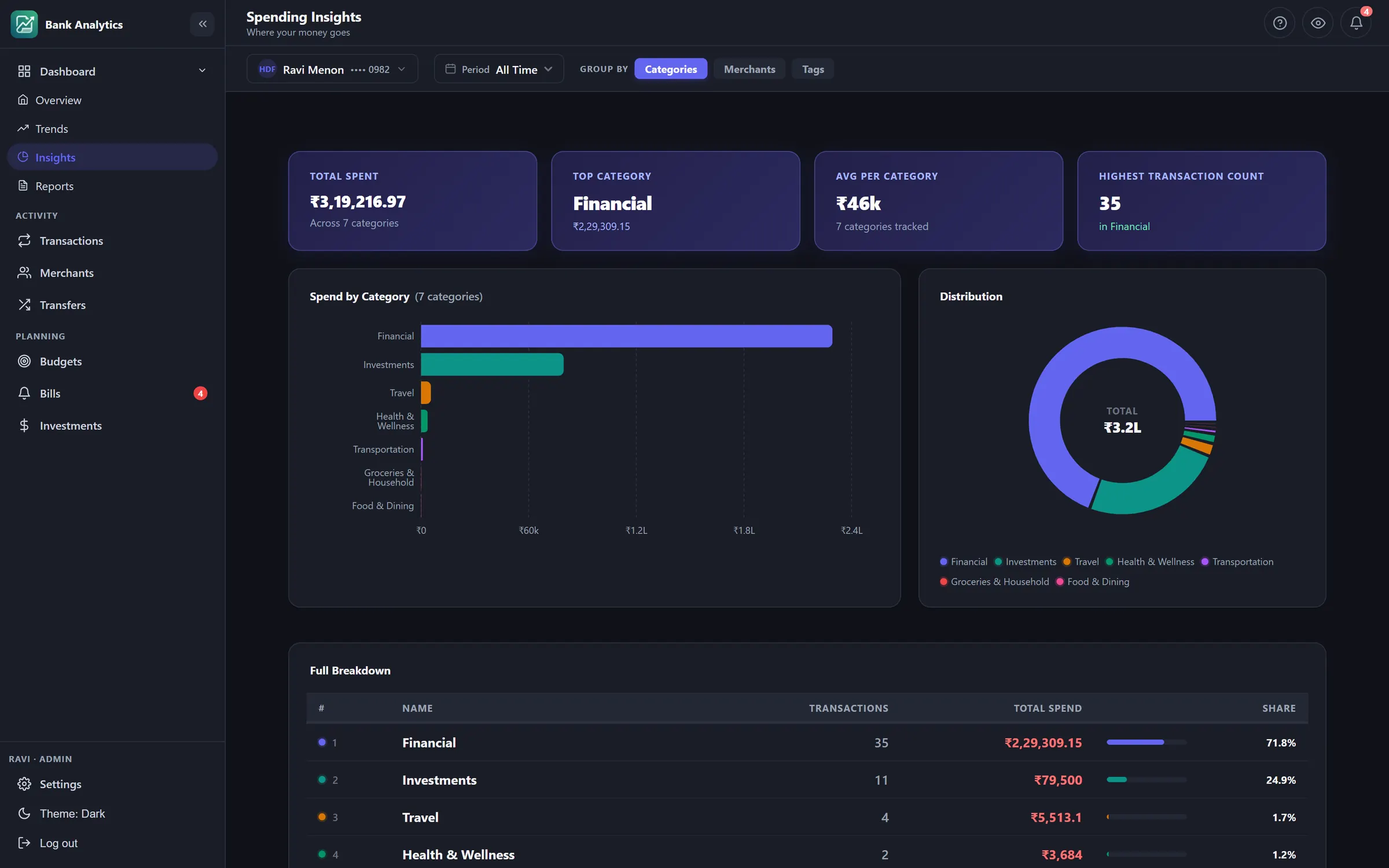Viewport: 1389px width, 868px height.
Task: Open the Trends page
Action: [x=112, y=128]
